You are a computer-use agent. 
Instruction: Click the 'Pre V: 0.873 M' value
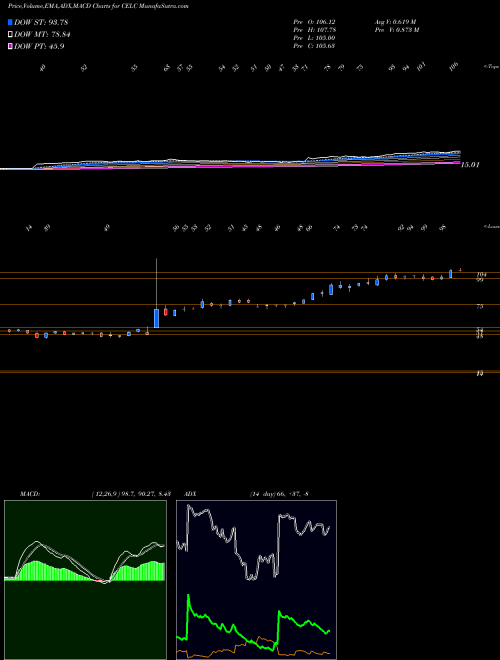point(396,30)
